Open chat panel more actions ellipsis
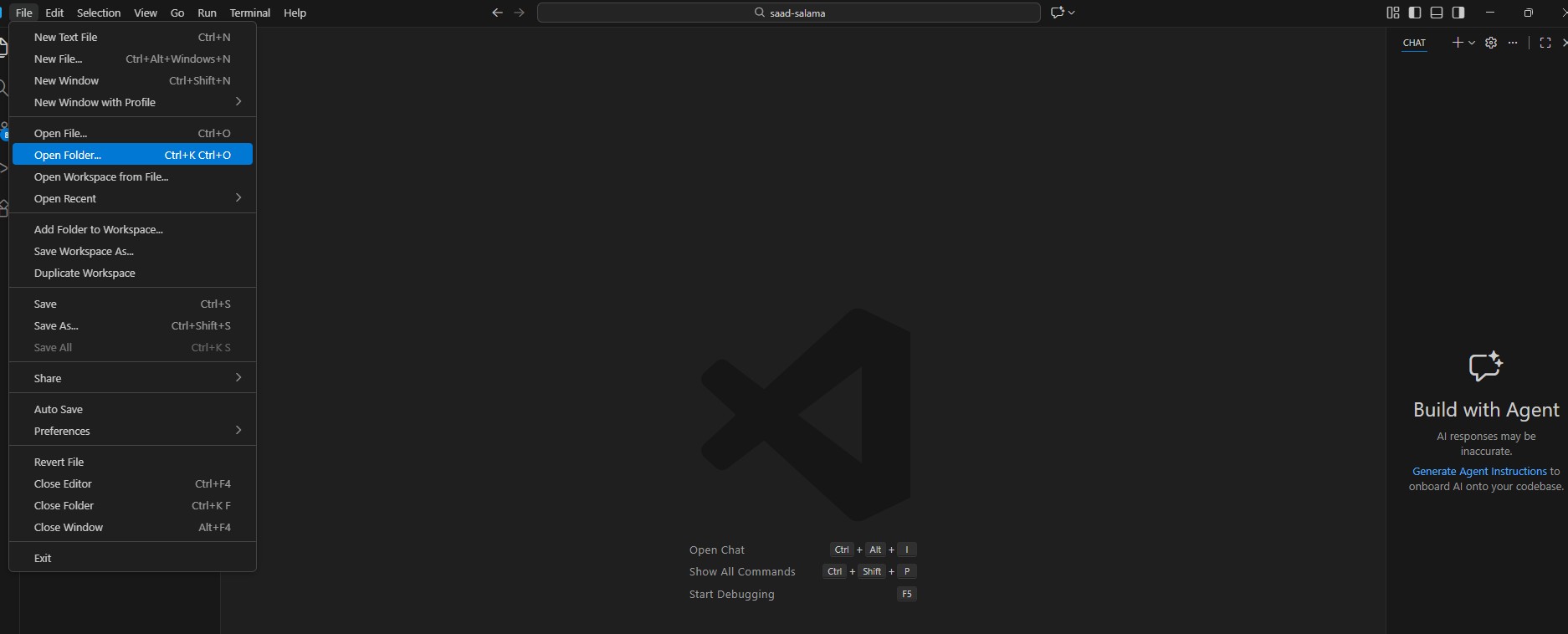 point(1513,43)
